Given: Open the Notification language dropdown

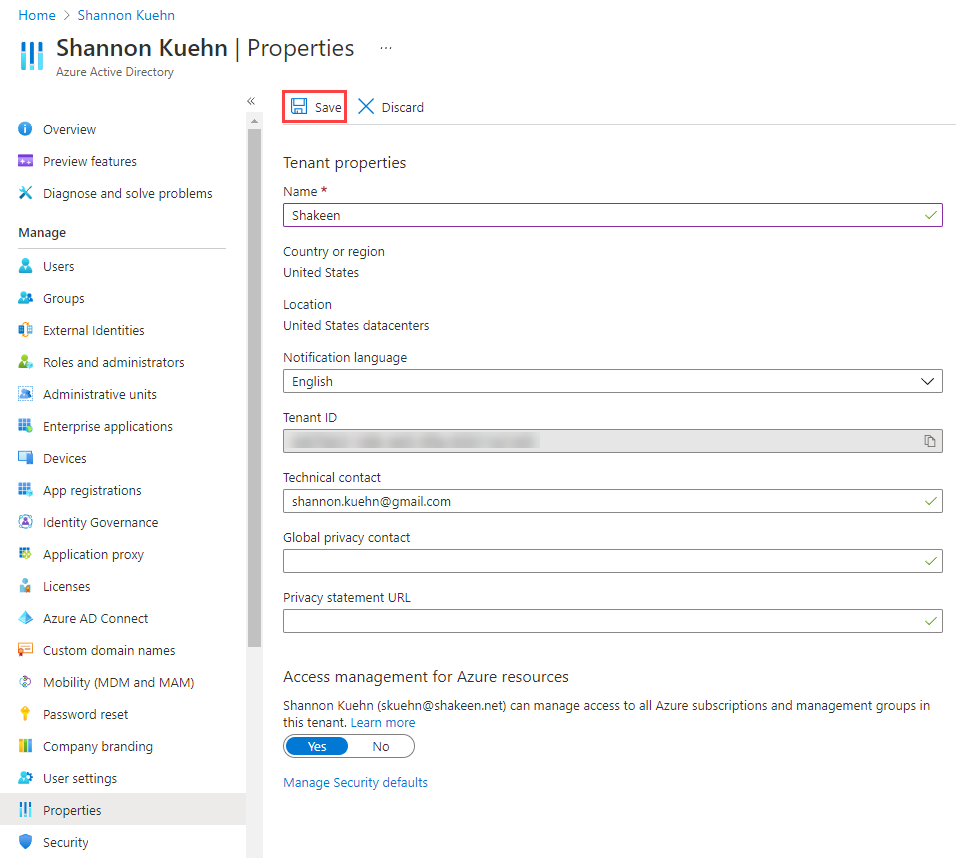Looking at the screenshot, I should 613,382.
